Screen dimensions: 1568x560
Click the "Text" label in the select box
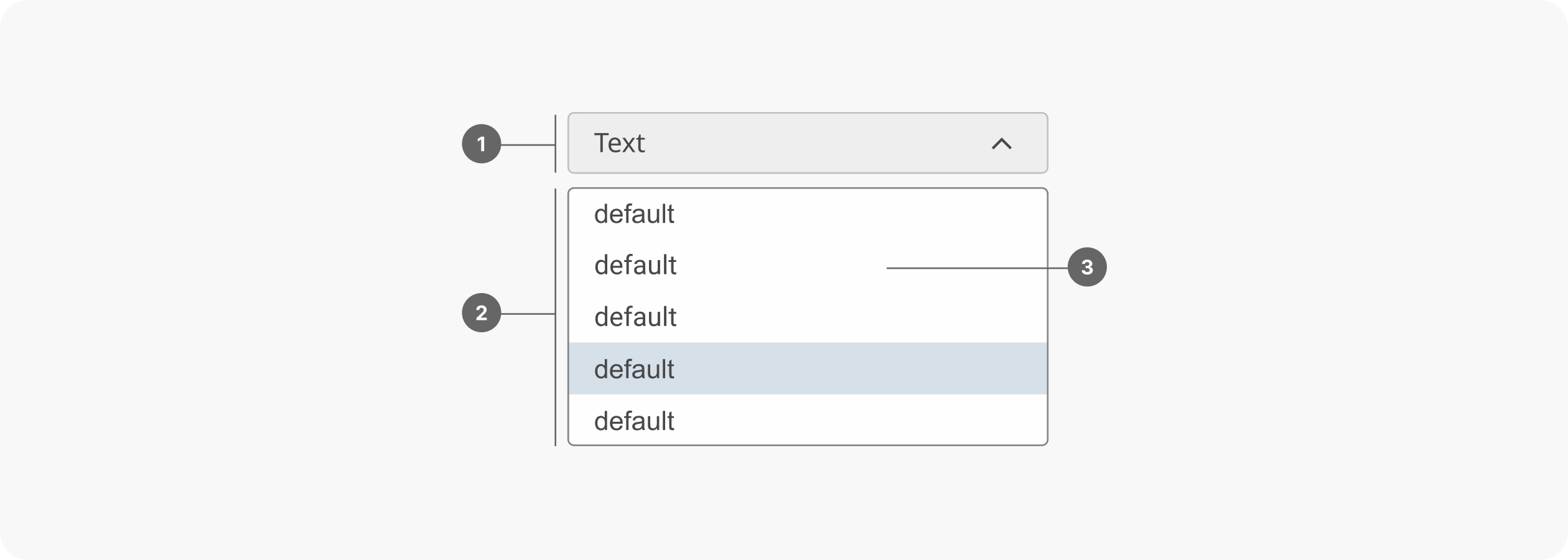point(619,143)
